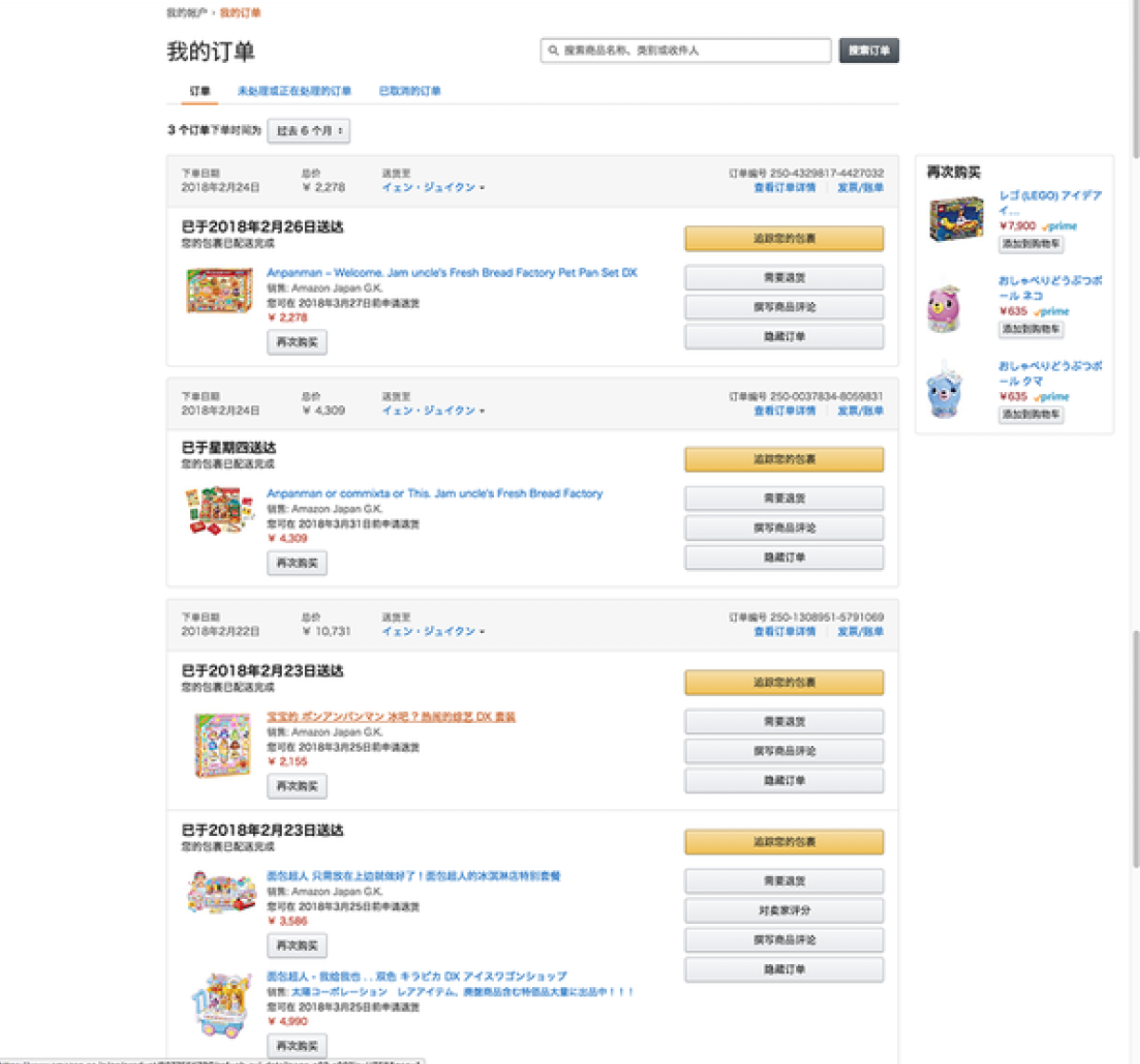Open the Pet Pan Set DX product thumbnail

219,291
